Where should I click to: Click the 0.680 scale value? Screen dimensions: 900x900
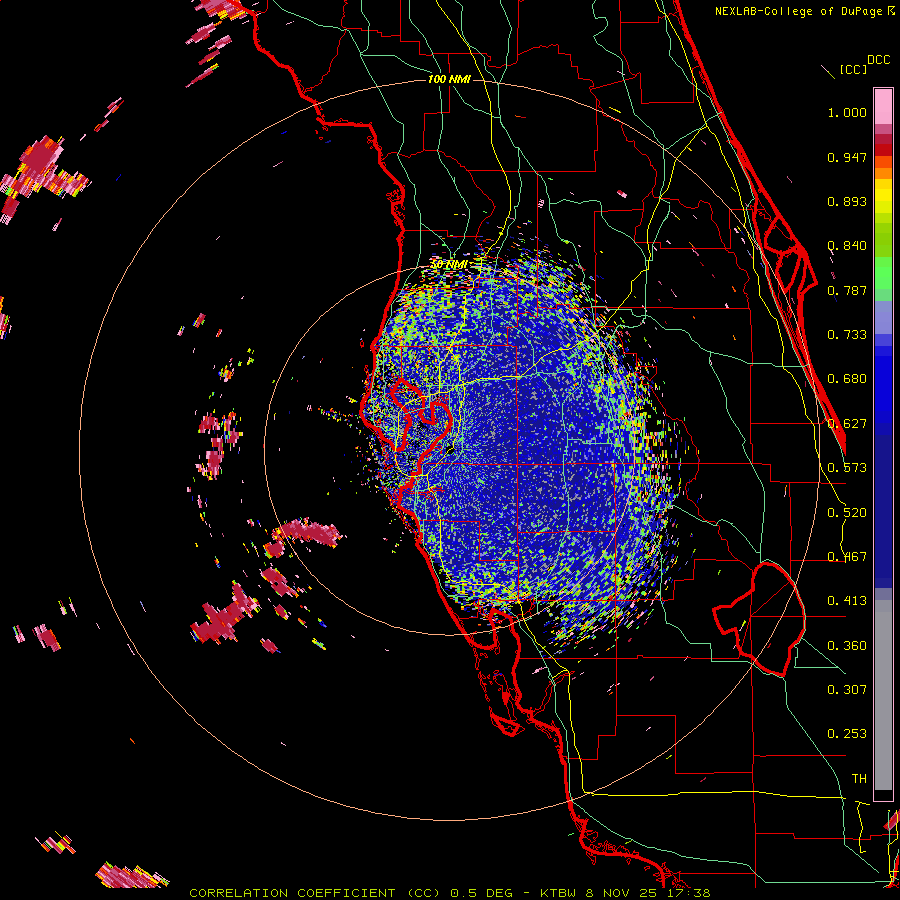847,379
